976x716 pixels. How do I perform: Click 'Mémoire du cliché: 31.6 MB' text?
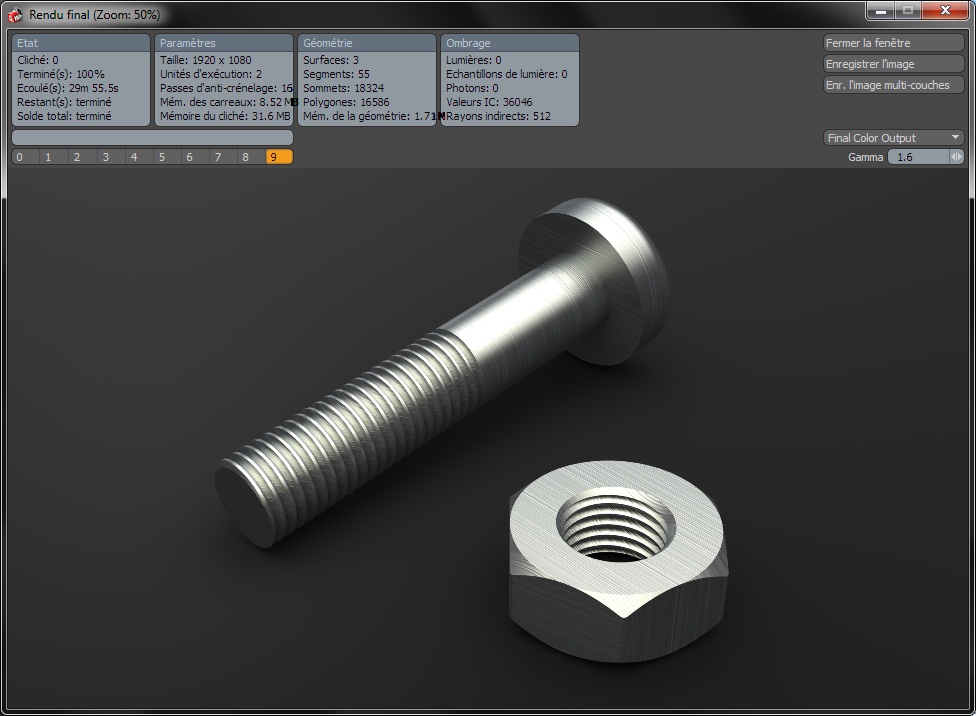(x=225, y=116)
